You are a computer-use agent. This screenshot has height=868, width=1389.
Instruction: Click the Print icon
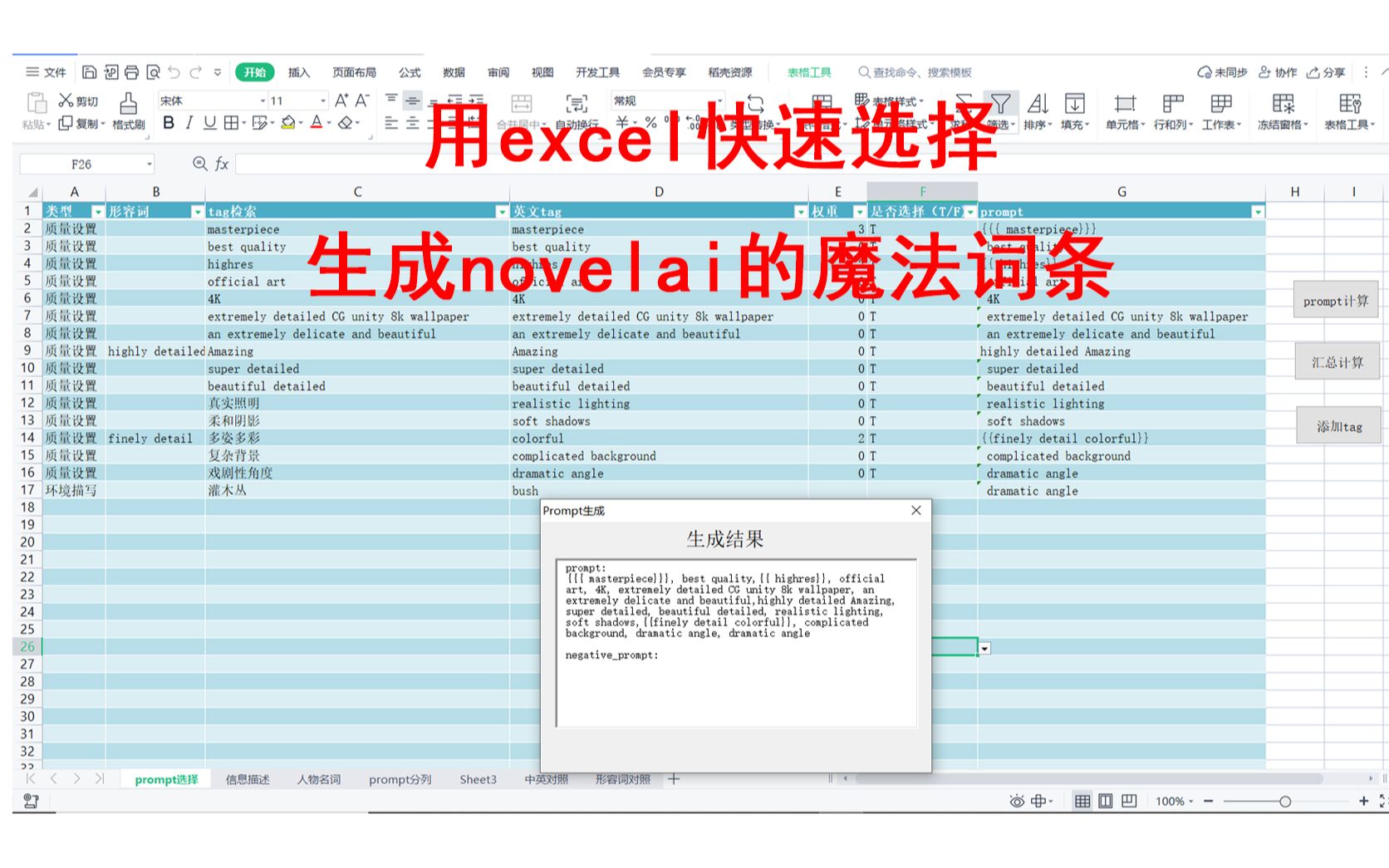click(x=131, y=72)
